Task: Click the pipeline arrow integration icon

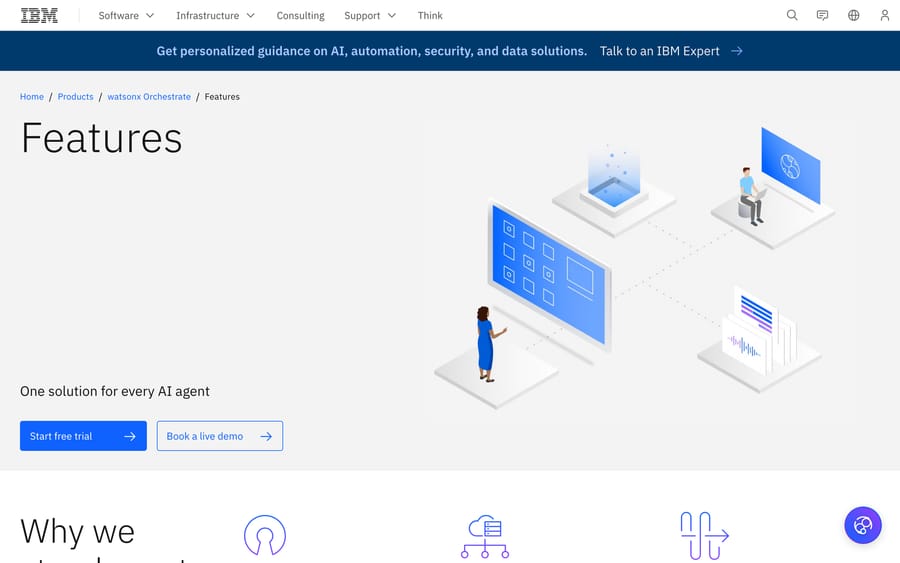Action: (x=704, y=535)
